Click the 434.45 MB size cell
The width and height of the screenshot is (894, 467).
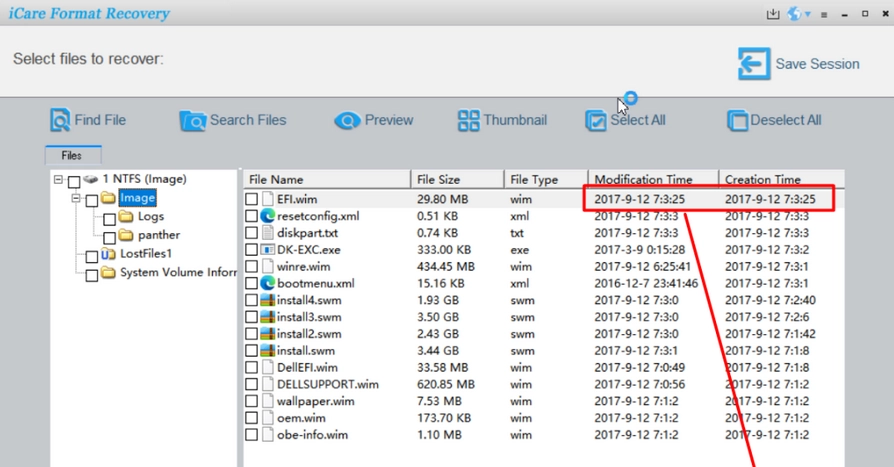tap(445, 266)
